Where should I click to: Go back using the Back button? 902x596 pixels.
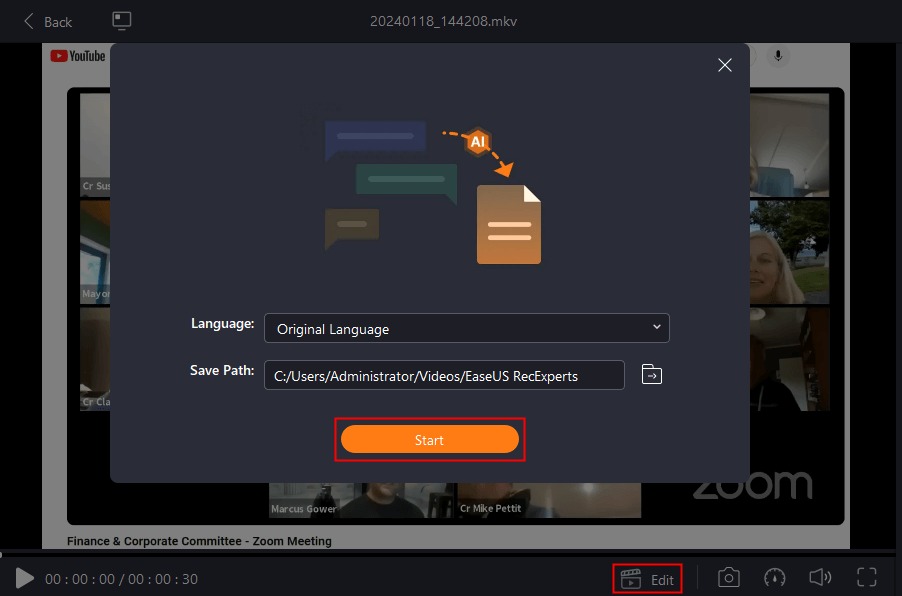tap(48, 22)
